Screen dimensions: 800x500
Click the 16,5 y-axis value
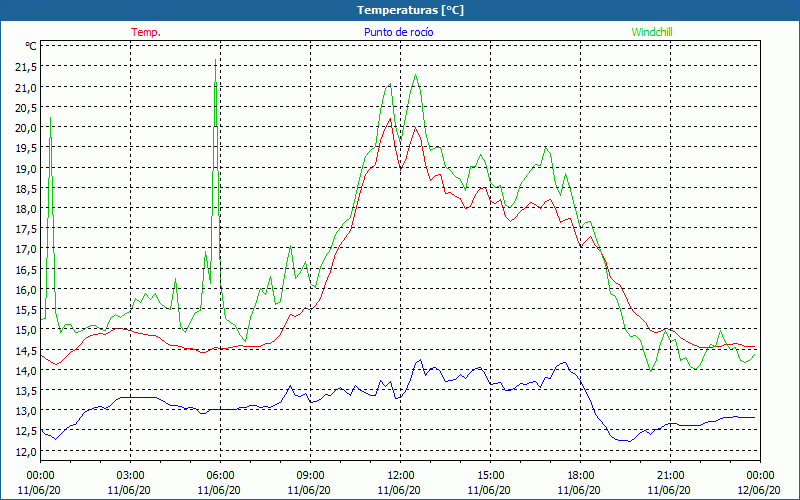click(x=26, y=269)
